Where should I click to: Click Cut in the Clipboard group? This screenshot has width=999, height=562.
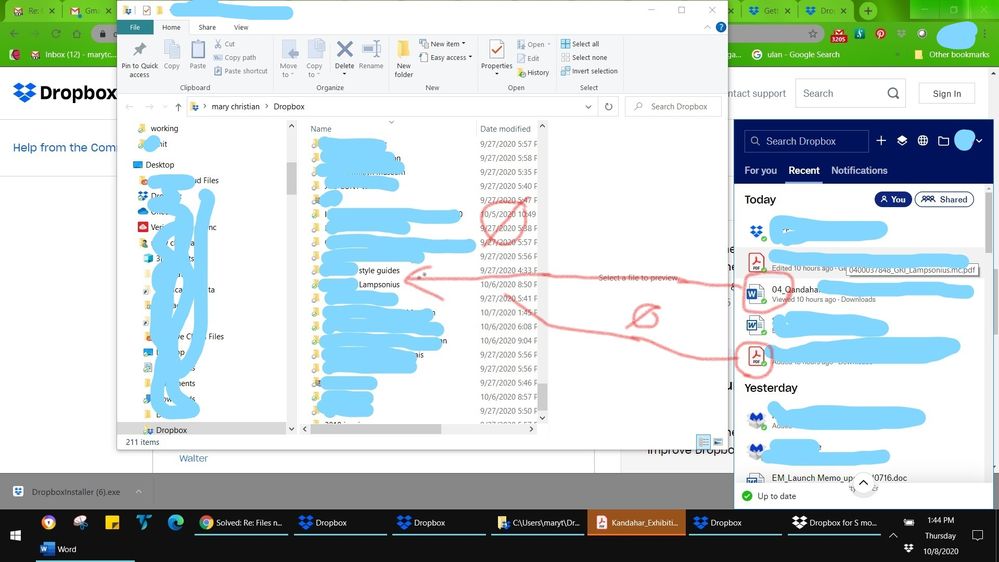tap(224, 44)
